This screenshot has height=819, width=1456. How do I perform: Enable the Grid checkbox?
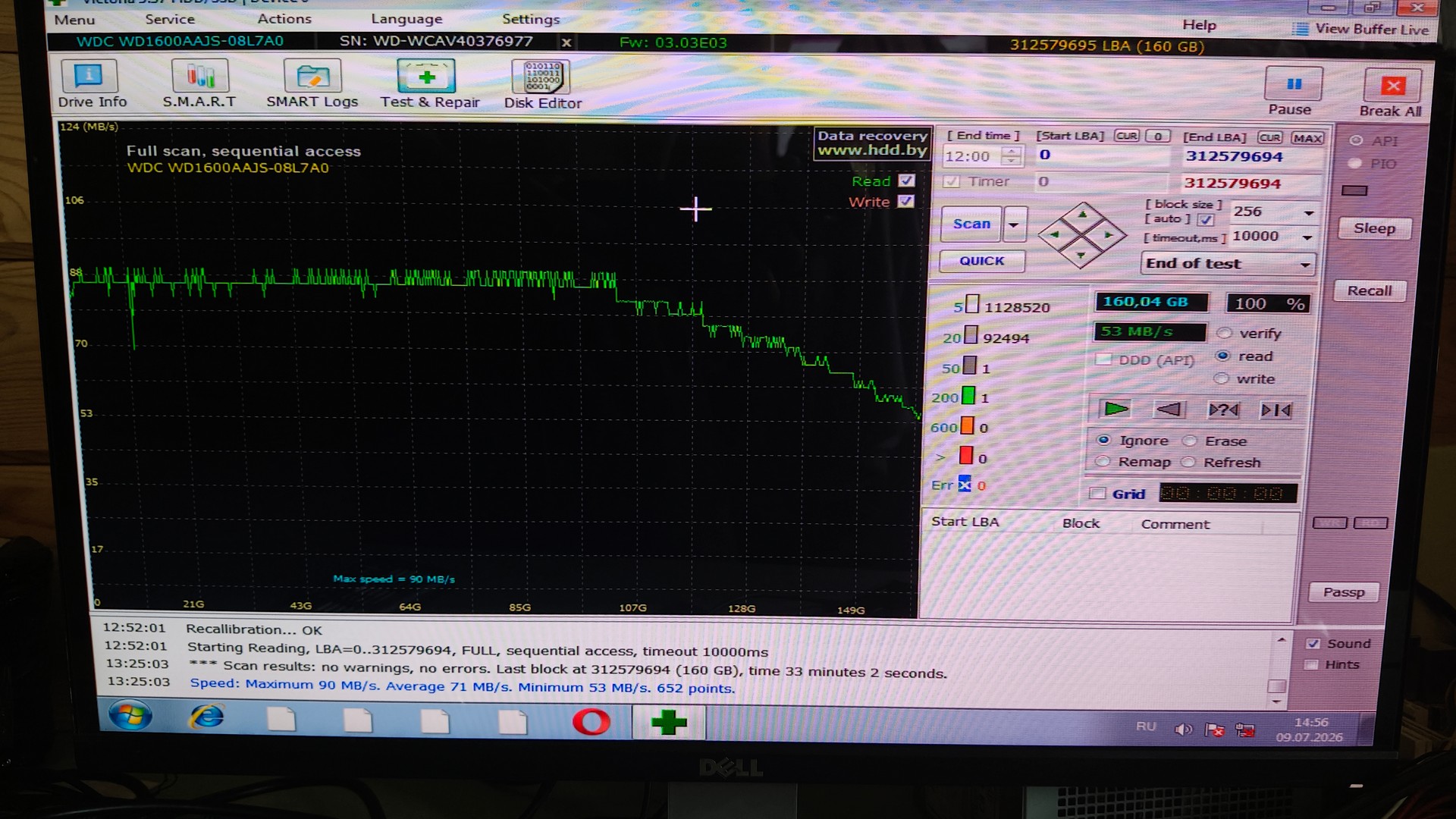click(1097, 494)
